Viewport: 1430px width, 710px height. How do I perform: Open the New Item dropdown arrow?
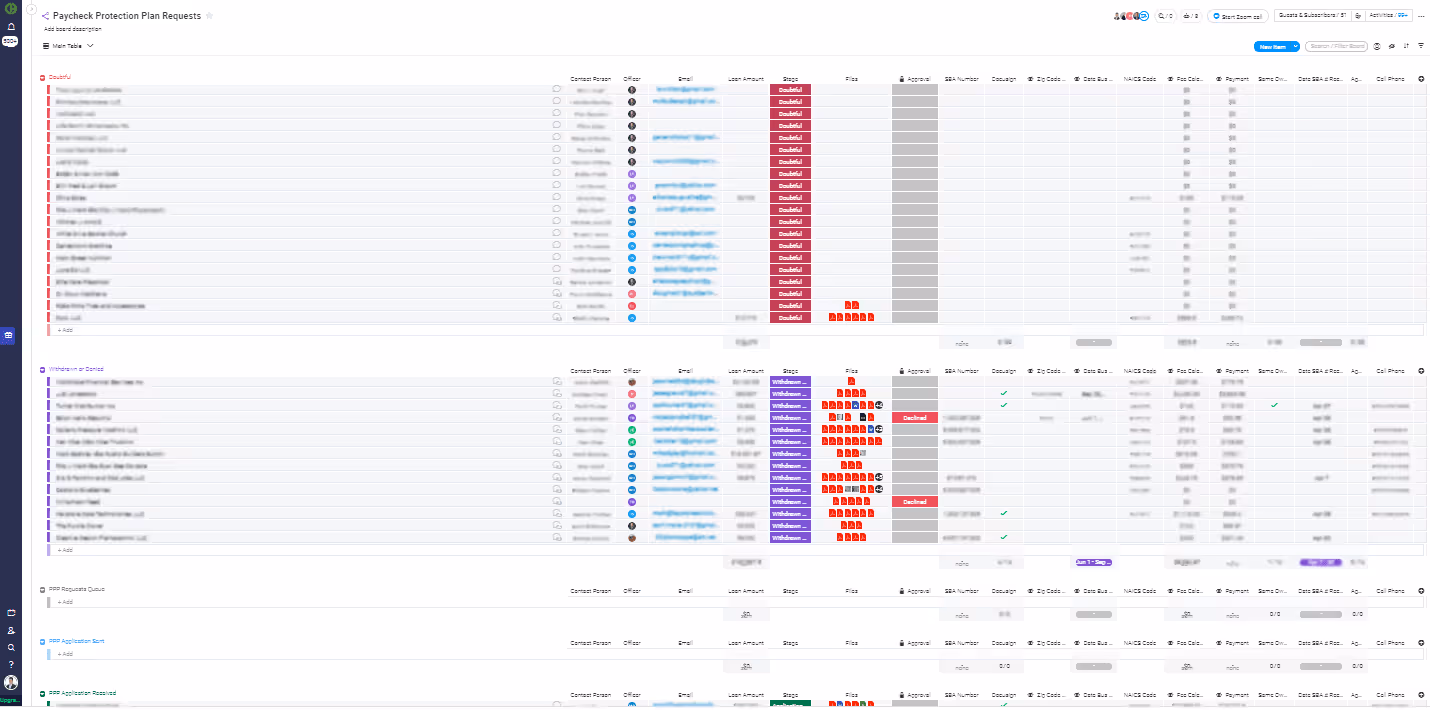pos(1296,46)
